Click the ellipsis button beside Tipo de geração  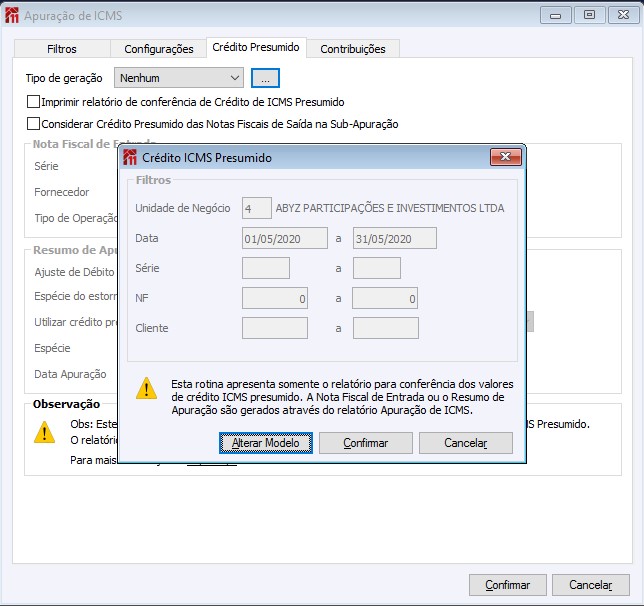click(x=265, y=78)
